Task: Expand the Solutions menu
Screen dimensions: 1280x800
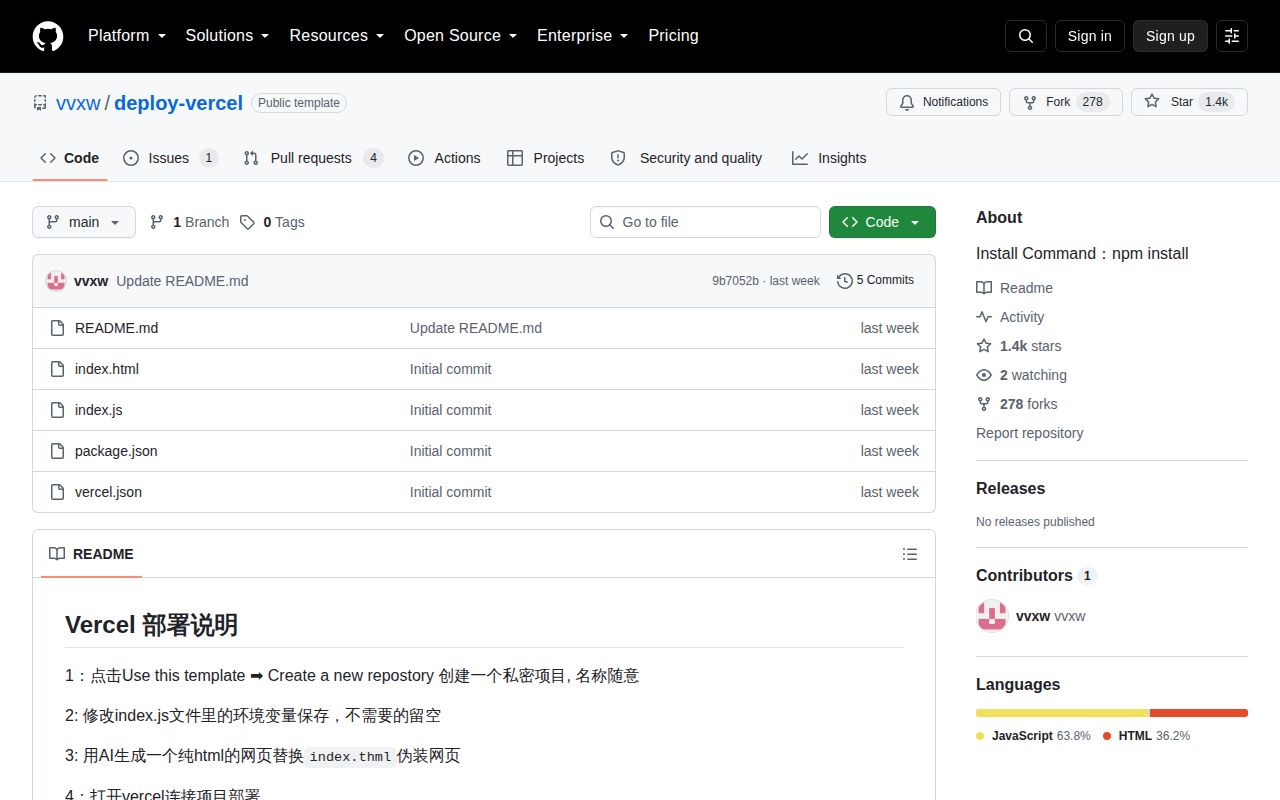Action: click(x=228, y=36)
